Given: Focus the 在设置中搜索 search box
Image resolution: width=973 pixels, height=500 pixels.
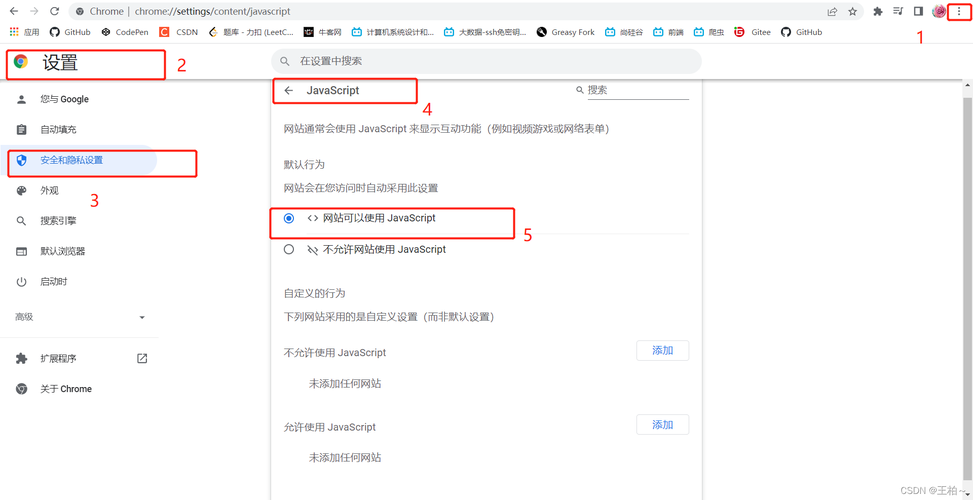Looking at the screenshot, I should (486, 61).
